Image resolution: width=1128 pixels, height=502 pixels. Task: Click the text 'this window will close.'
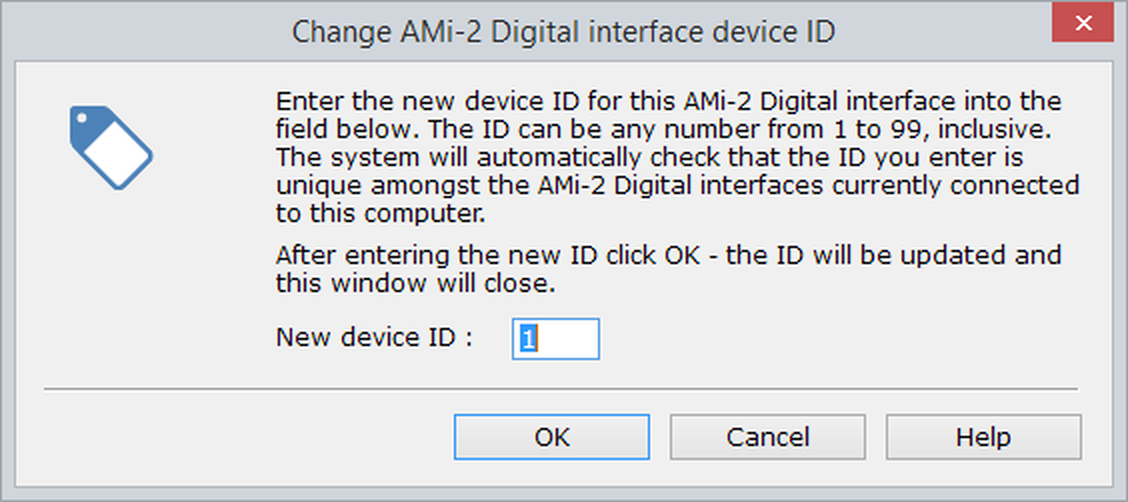coord(415,283)
